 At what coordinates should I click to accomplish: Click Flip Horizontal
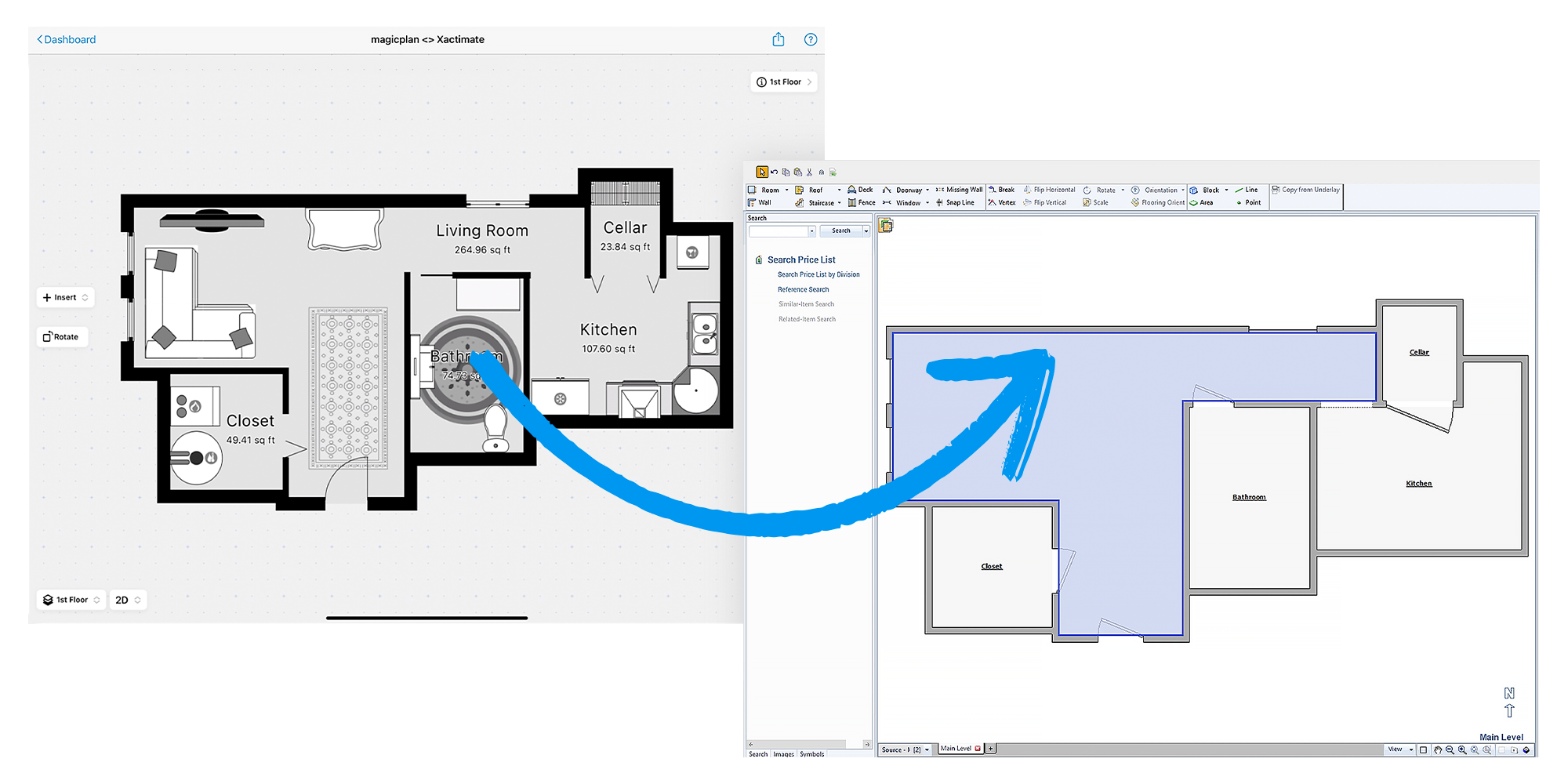[1049, 190]
